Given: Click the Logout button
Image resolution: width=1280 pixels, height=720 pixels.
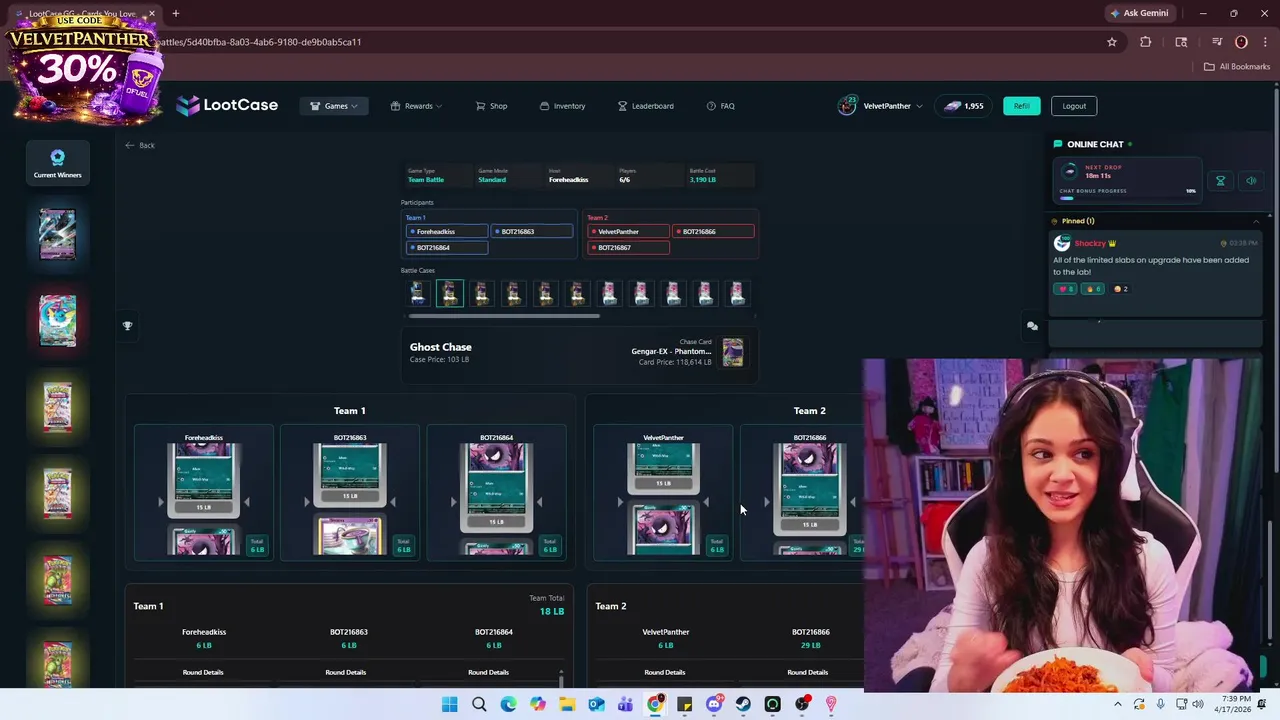Looking at the screenshot, I should [x=1074, y=106].
